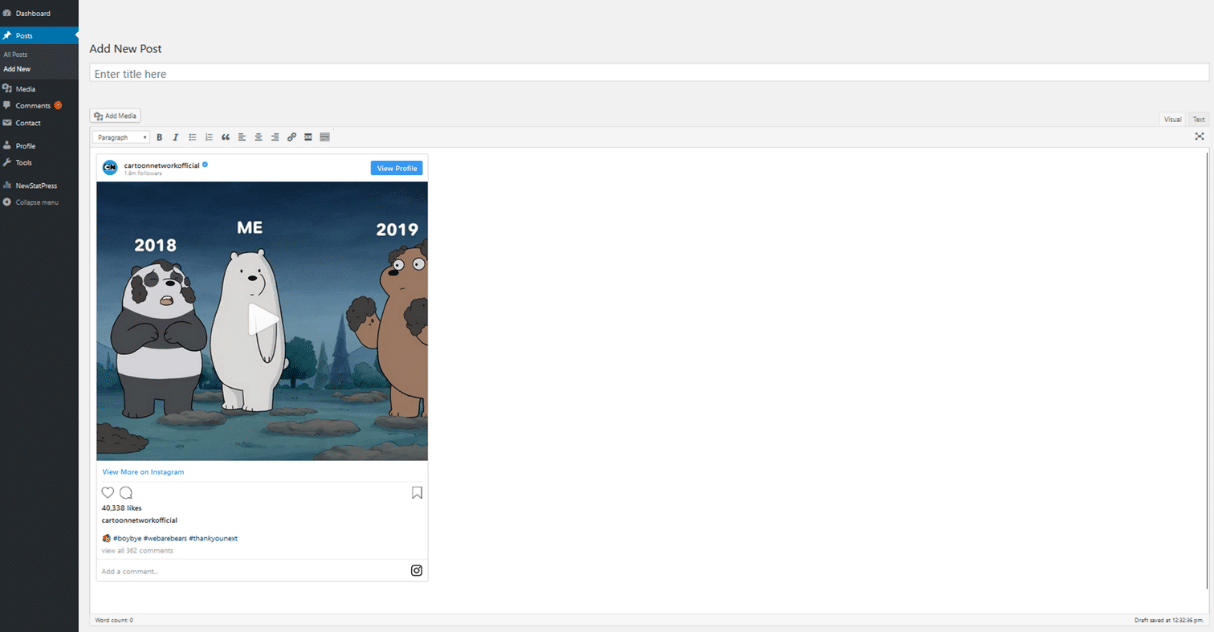Bookmark the Instagram post
This screenshot has height=632, width=1214.
pyautogui.click(x=417, y=492)
